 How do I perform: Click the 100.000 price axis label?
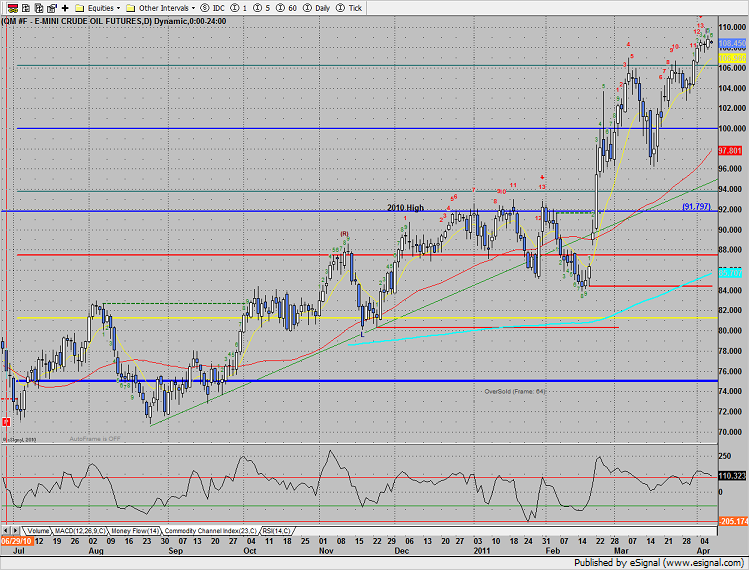[732, 128]
